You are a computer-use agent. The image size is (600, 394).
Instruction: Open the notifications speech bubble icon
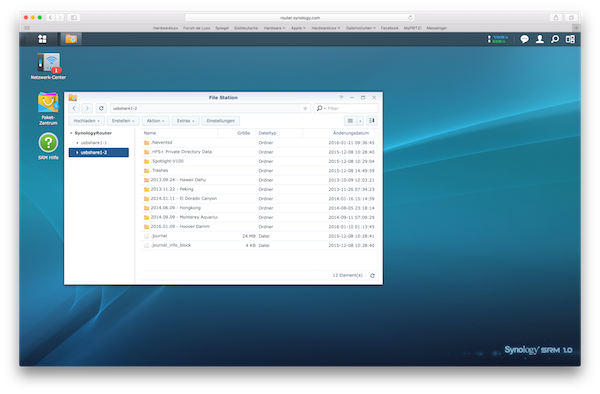click(524, 39)
